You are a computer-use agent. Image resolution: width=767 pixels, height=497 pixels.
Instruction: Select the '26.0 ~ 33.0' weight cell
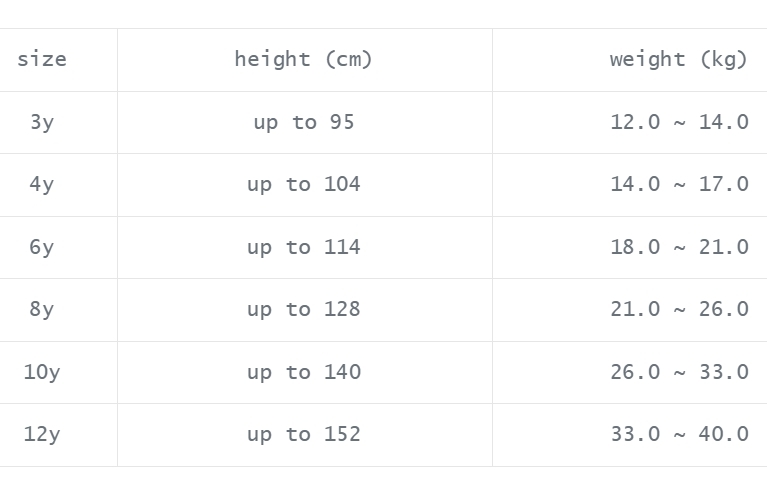(x=679, y=372)
